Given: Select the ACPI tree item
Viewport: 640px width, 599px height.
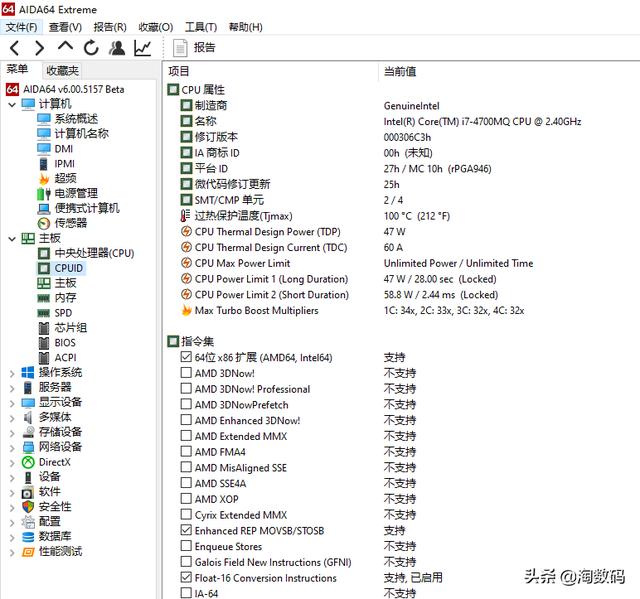Looking at the screenshot, I should tap(65, 358).
